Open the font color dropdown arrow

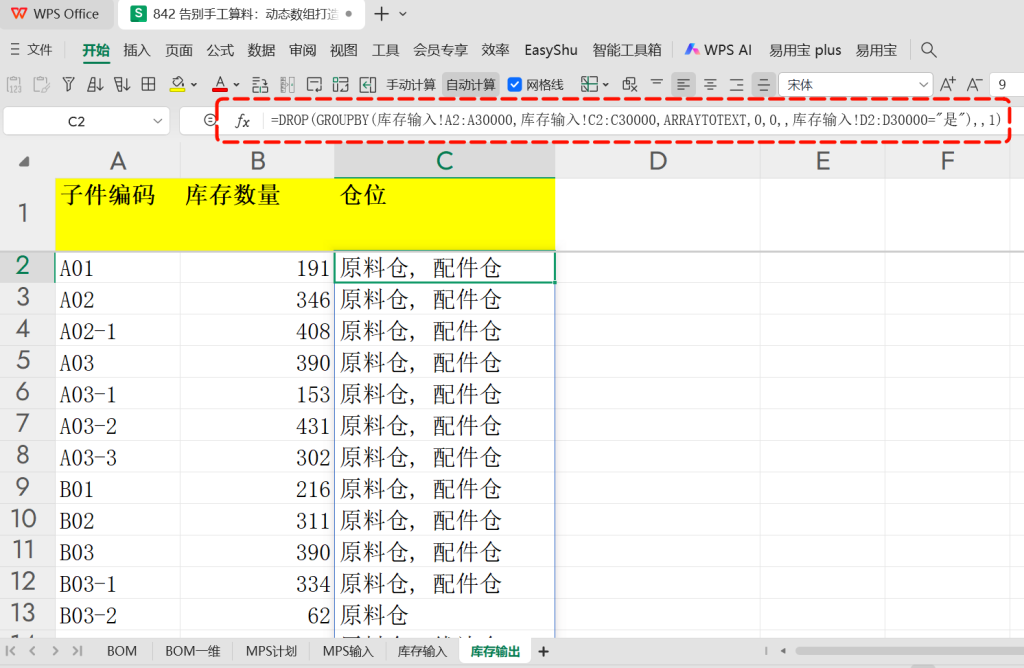[236, 85]
